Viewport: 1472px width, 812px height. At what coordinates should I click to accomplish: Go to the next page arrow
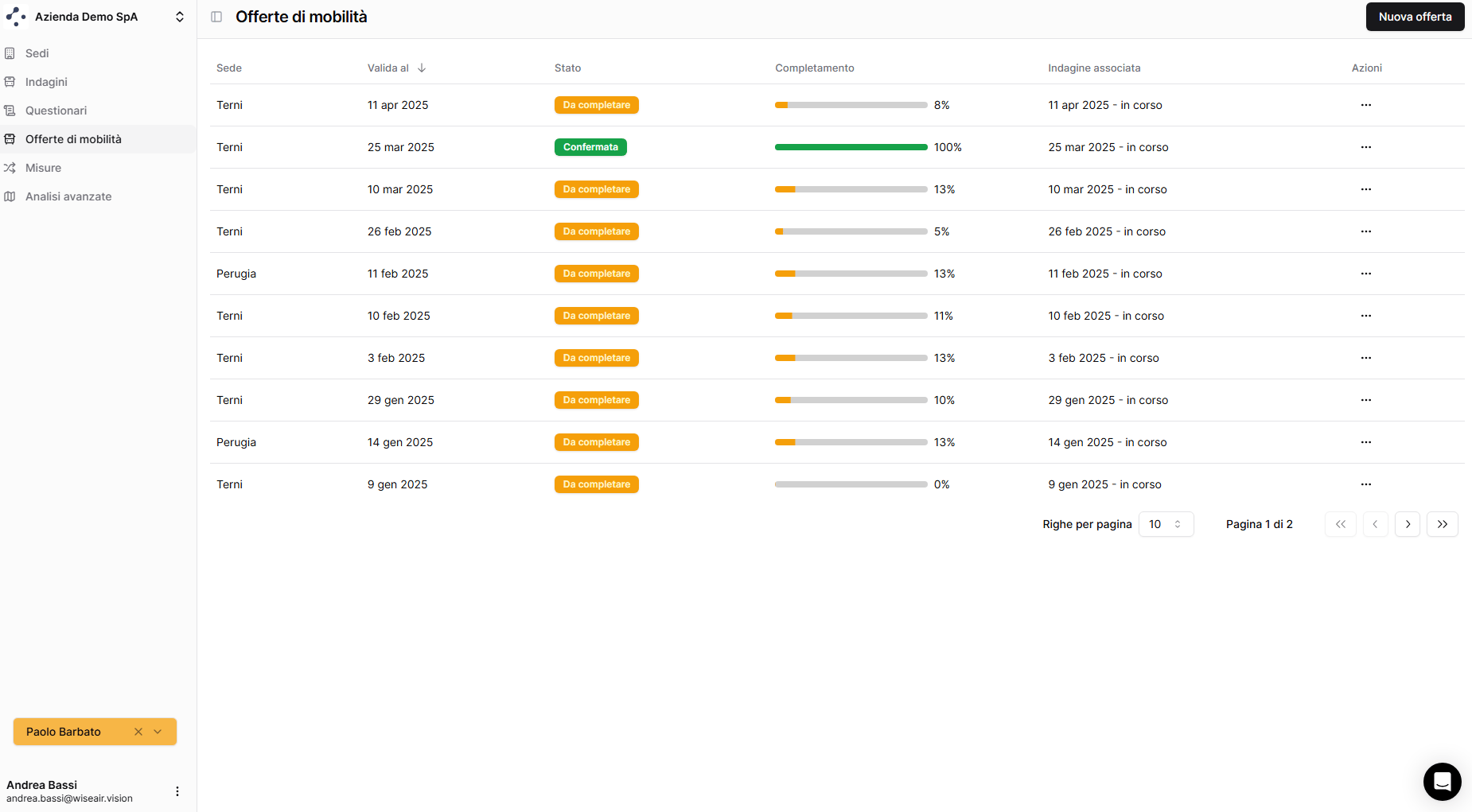[x=1408, y=524]
